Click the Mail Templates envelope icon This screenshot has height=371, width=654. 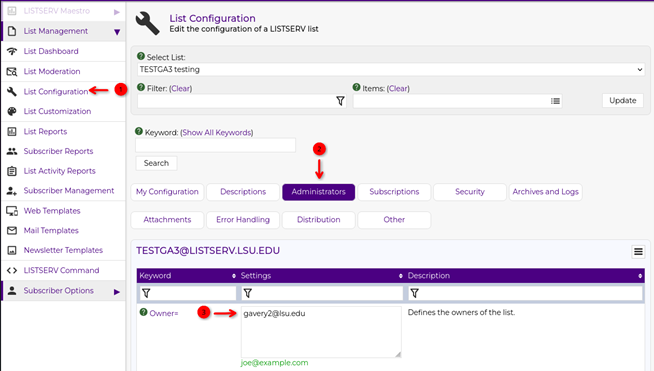click(12, 230)
